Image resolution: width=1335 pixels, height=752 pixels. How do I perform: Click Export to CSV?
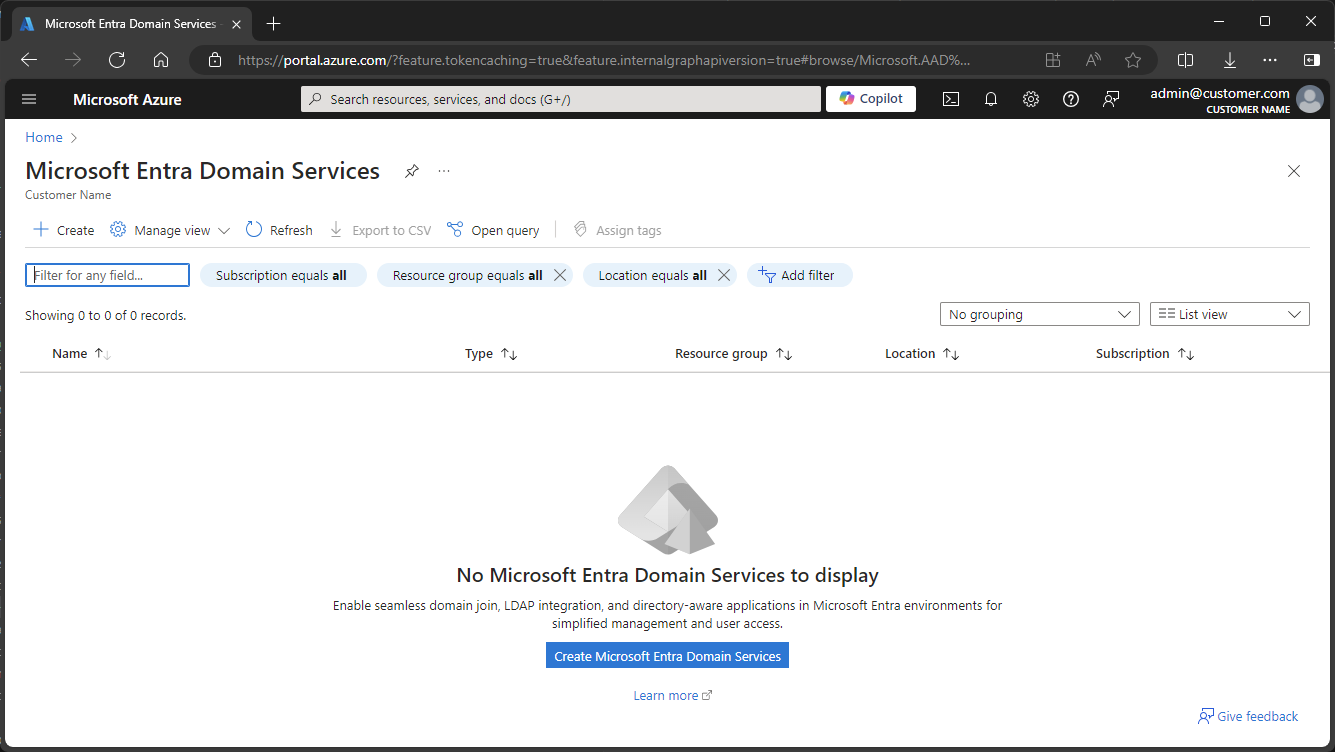[380, 230]
